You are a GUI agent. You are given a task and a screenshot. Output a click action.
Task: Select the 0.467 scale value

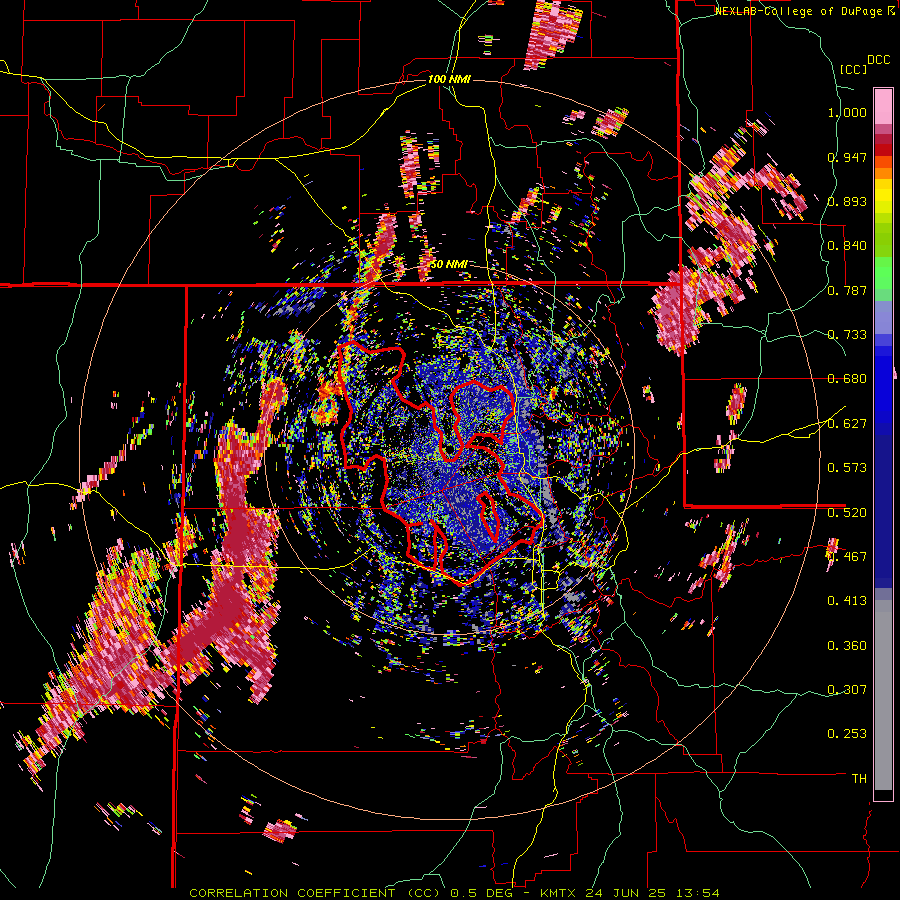point(847,557)
